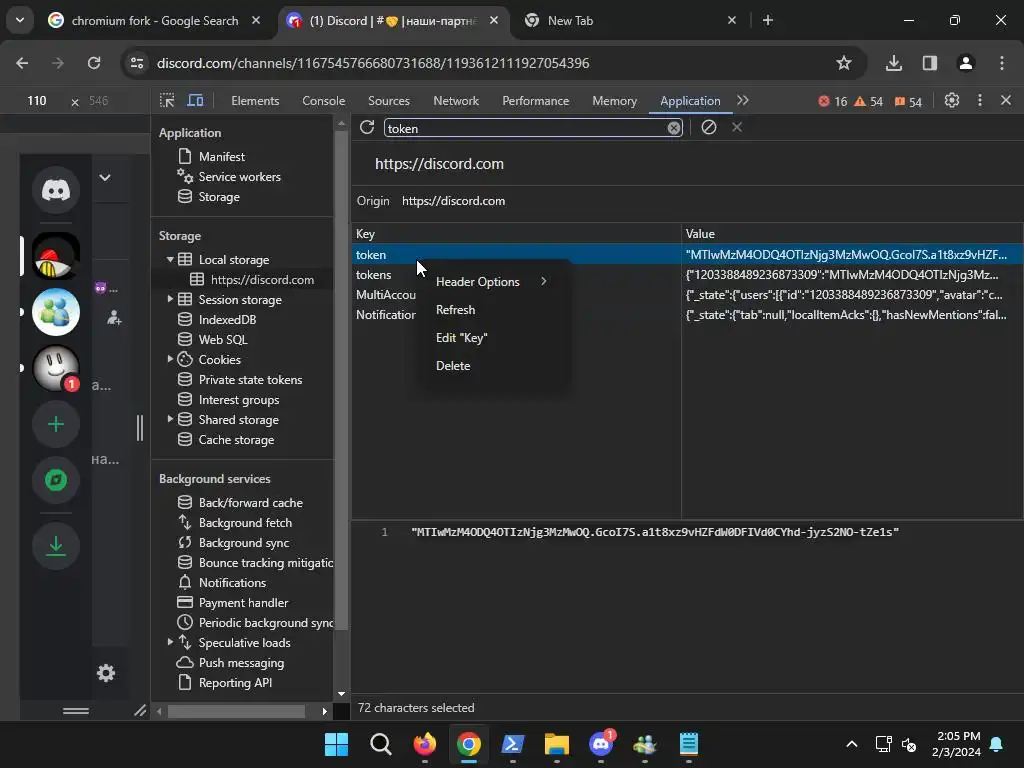
Task: Refresh the storage table with the reload icon
Action: [x=367, y=127]
